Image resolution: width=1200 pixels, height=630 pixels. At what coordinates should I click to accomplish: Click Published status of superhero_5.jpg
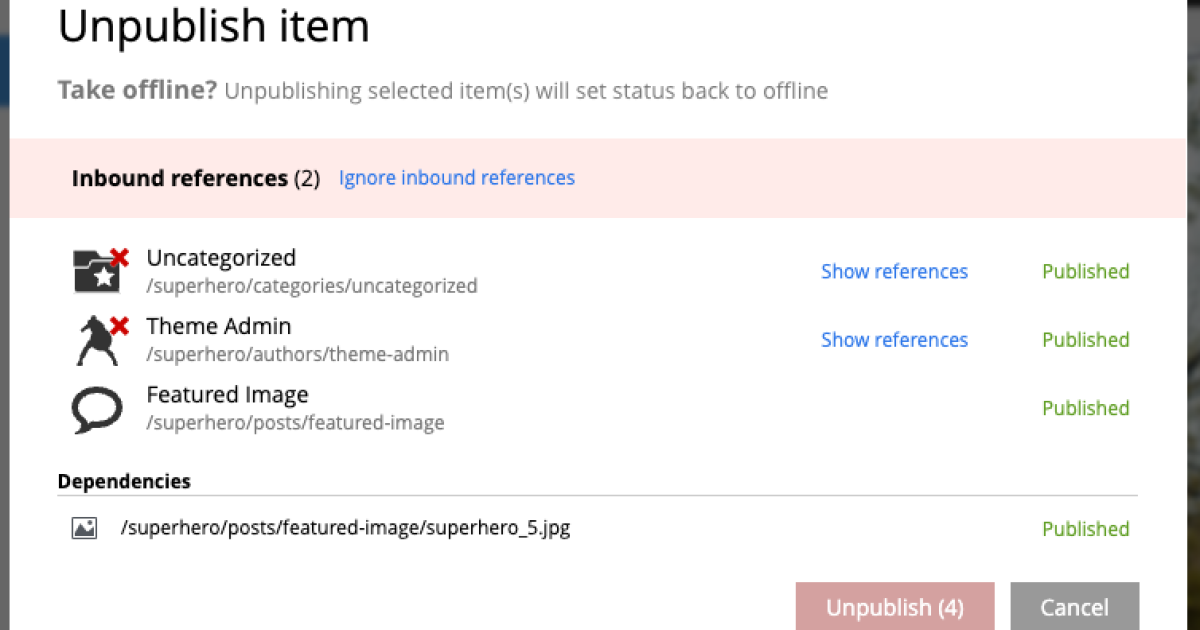[1085, 529]
